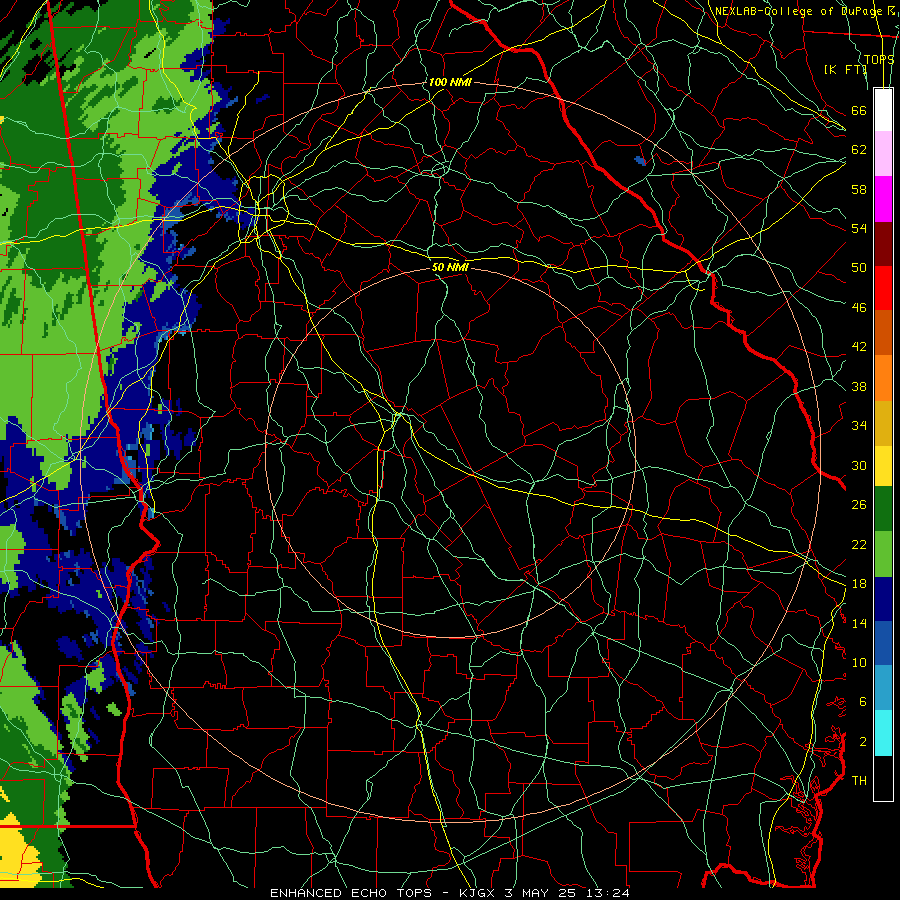Click the light green legend swatch
The height and width of the screenshot is (900, 900).
883,554
